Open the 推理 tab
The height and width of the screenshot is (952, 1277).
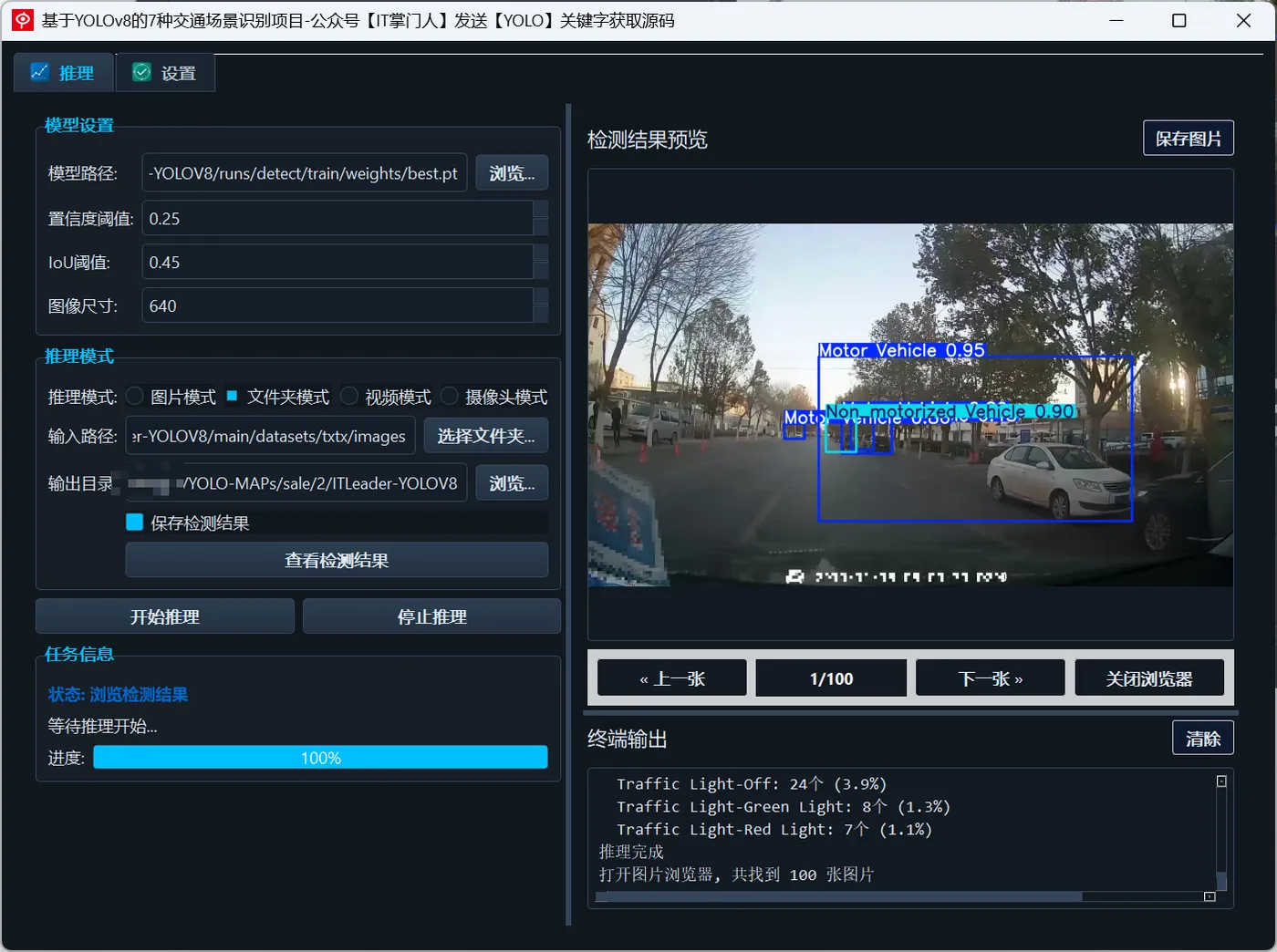(x=64, y=73)
